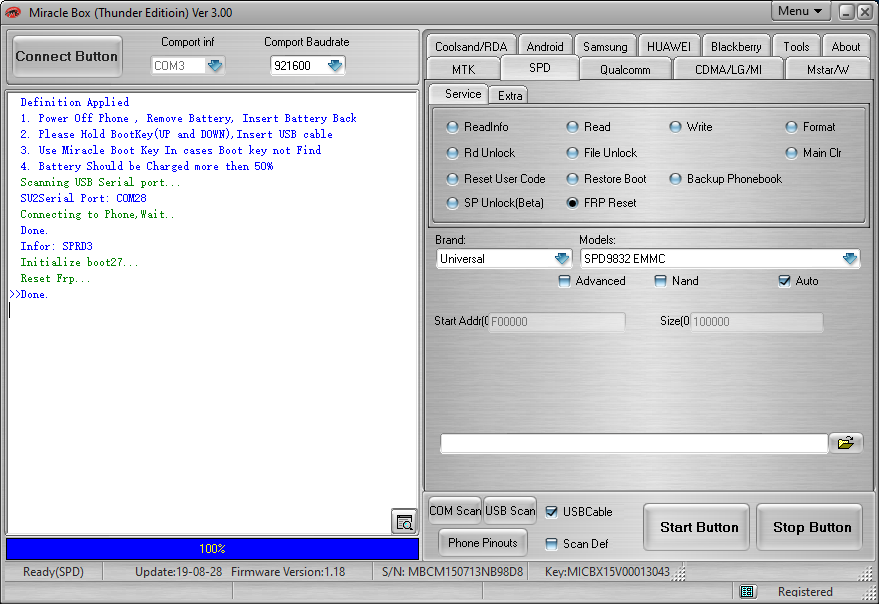Viewport: 879px width, 604px height.
Task: Select the SPD tab
Action: pos(540,68)
